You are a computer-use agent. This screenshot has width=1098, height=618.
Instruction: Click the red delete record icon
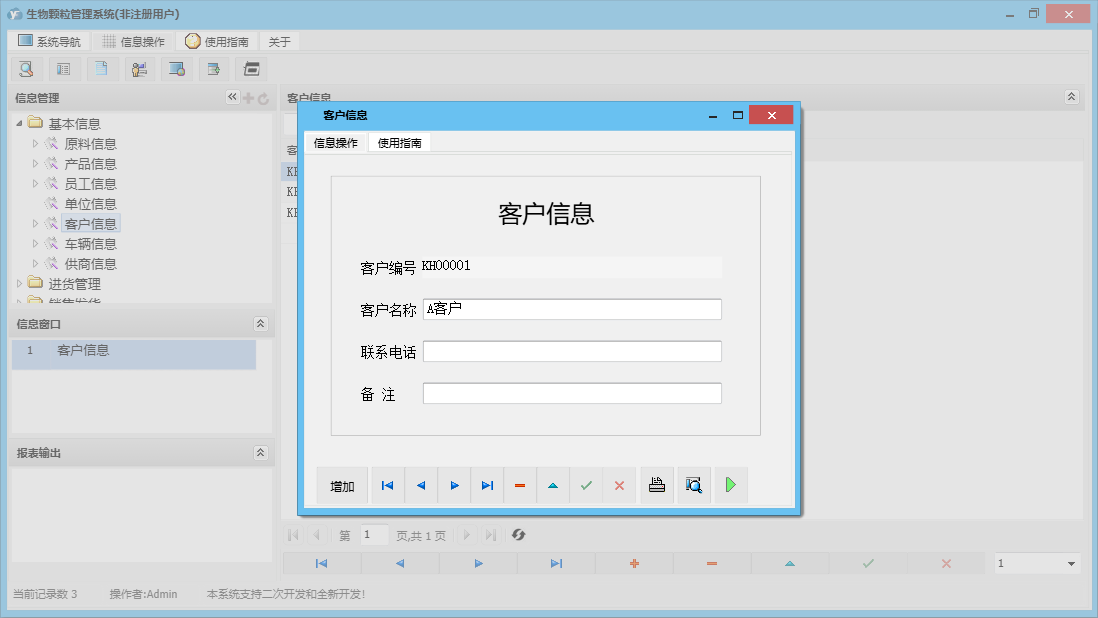point(520,485)
